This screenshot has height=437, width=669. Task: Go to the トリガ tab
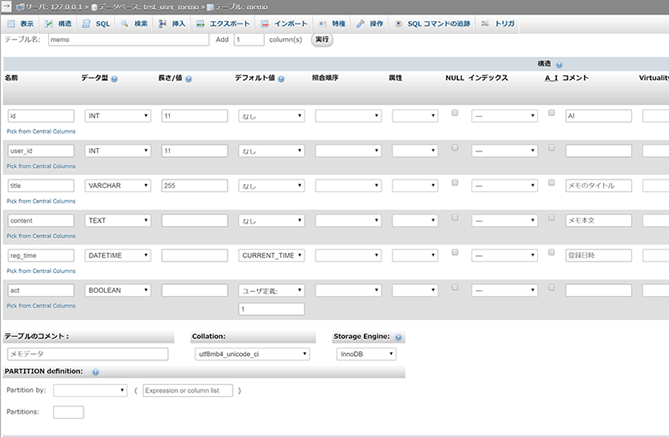coord(500,22)
